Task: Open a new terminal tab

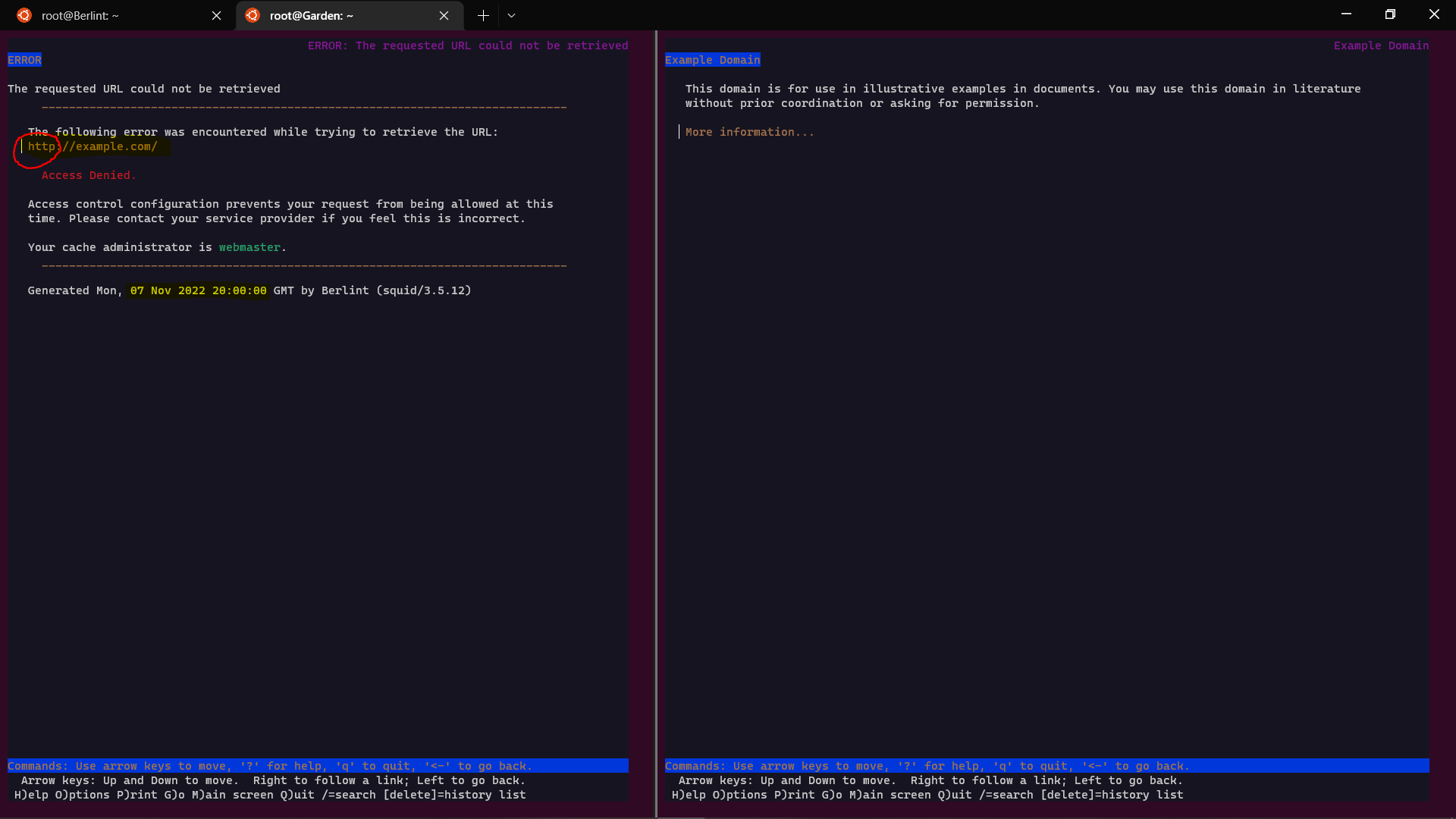Action: (483, 15)
